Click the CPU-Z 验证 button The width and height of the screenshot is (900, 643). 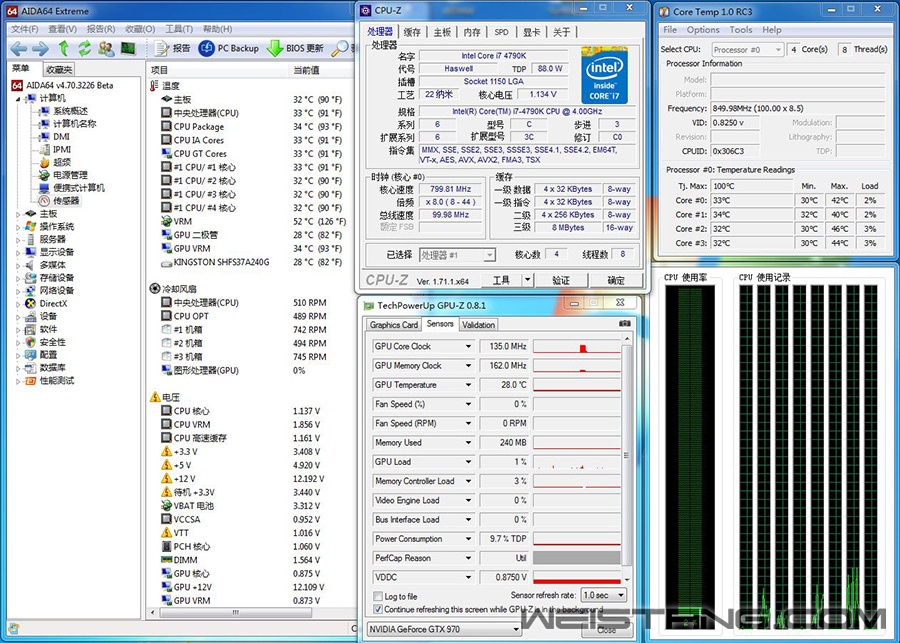(x=561, y=280)
